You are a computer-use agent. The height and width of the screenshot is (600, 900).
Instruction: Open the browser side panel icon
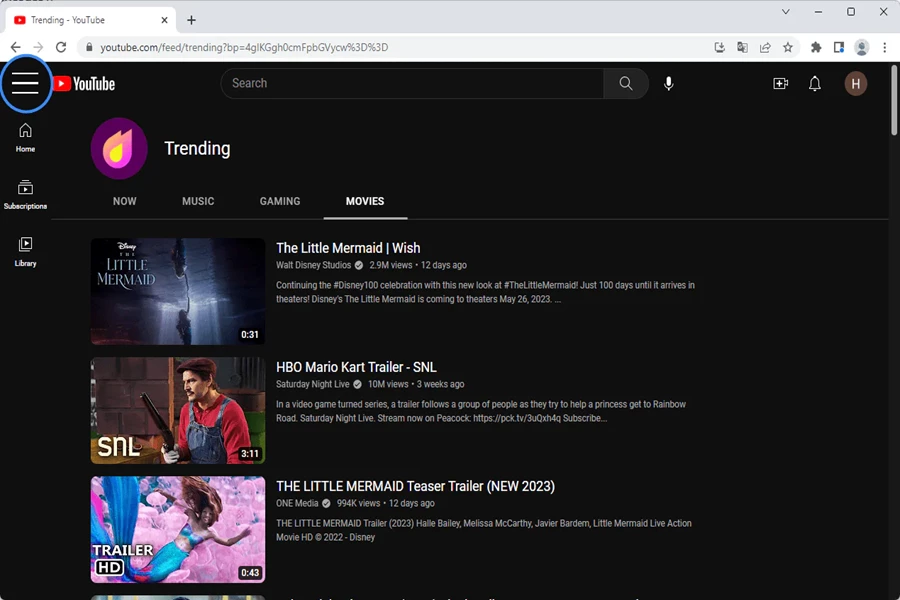[839, 47]
